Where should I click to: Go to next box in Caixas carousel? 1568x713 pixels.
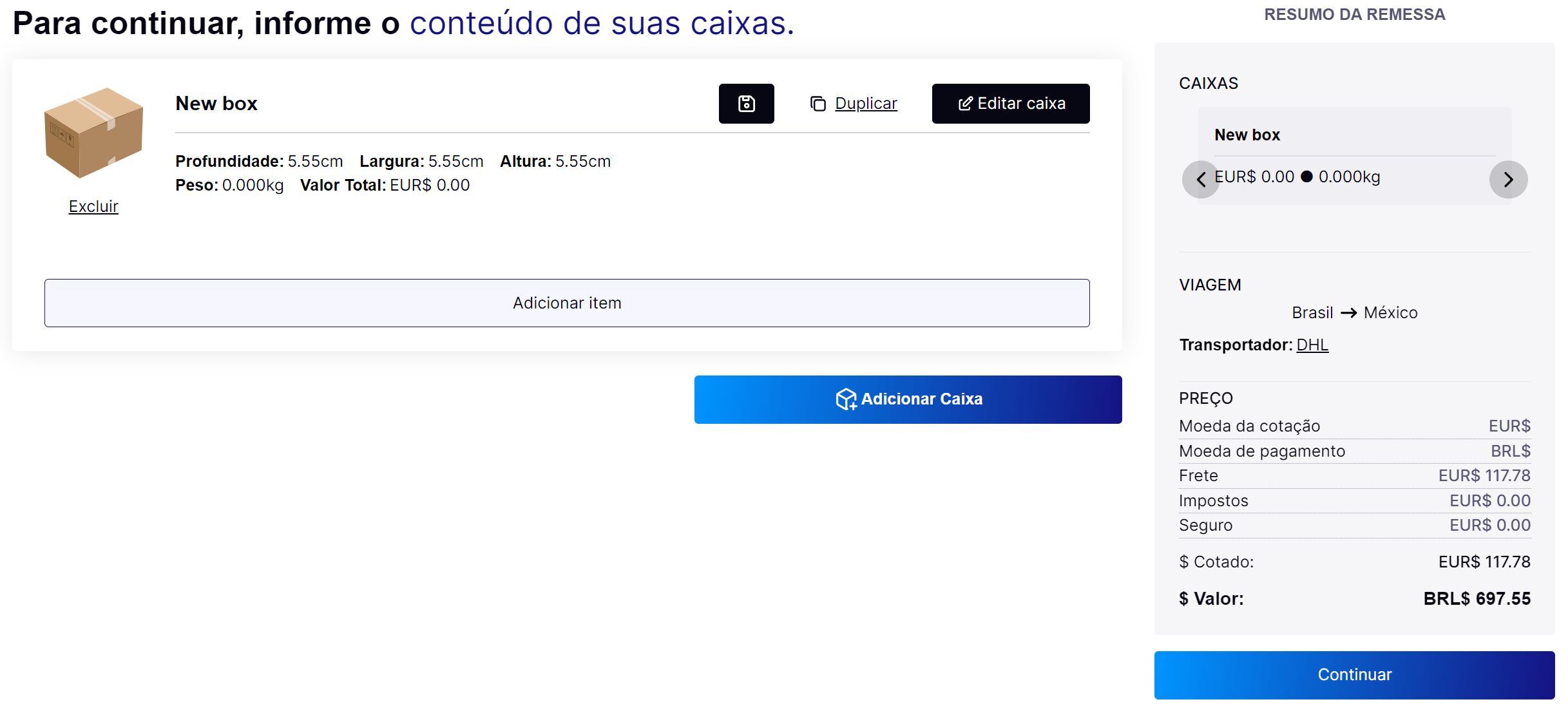point(1508,180)
